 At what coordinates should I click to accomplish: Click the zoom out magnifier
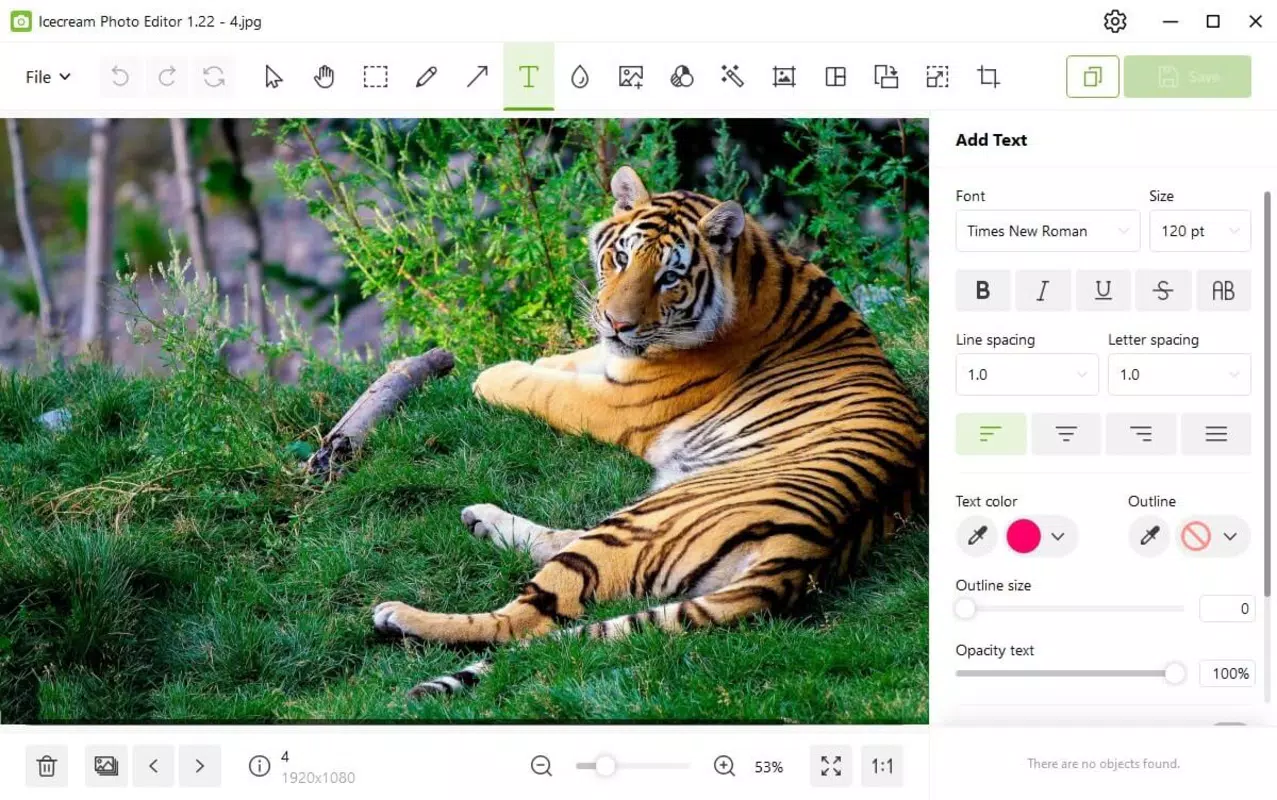click(x=541, y=766)
